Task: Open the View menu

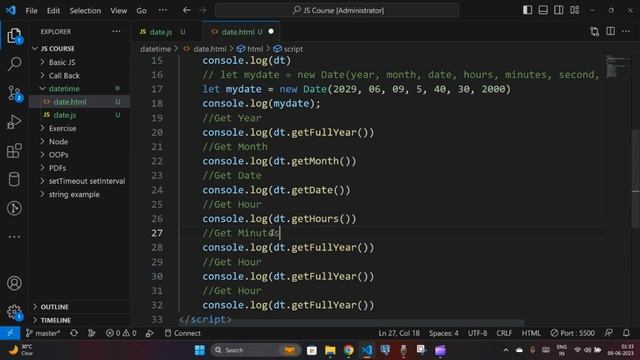Action: pyautogui.click(x=118, y=11)
